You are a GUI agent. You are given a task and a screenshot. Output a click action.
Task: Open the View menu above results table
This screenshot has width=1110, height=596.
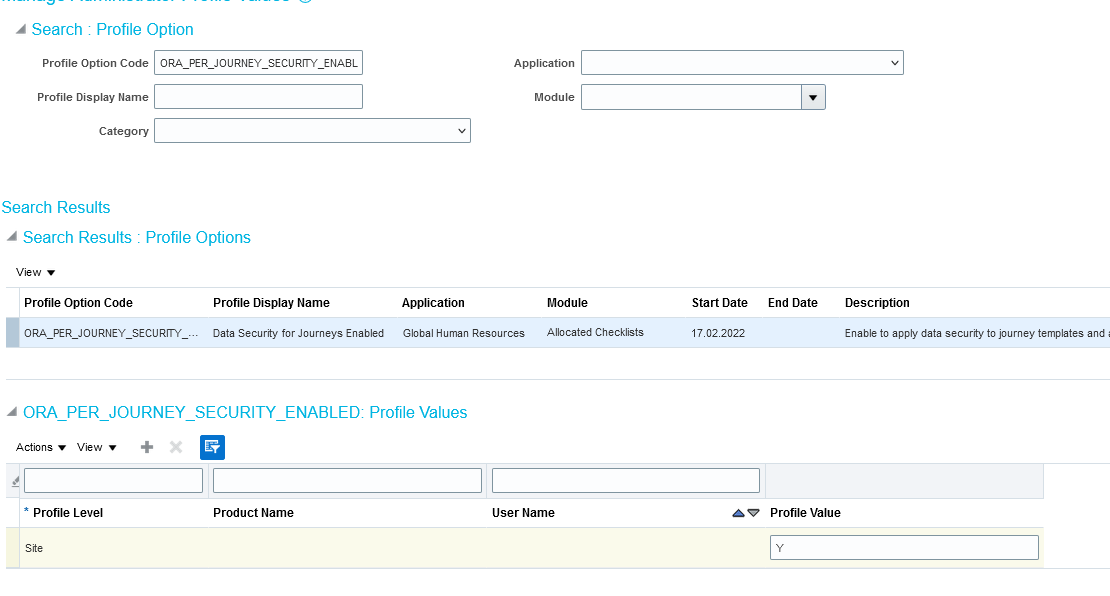35,271
